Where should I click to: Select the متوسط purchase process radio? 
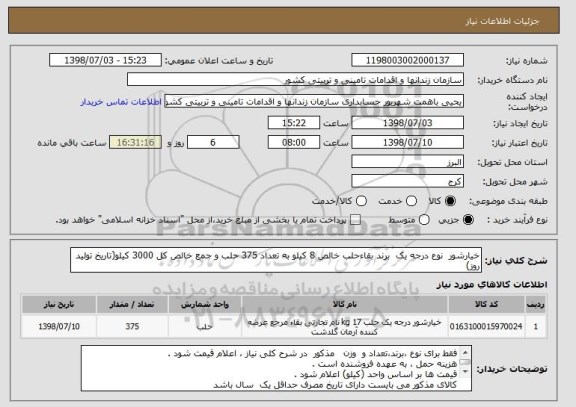tap(424, 220)
